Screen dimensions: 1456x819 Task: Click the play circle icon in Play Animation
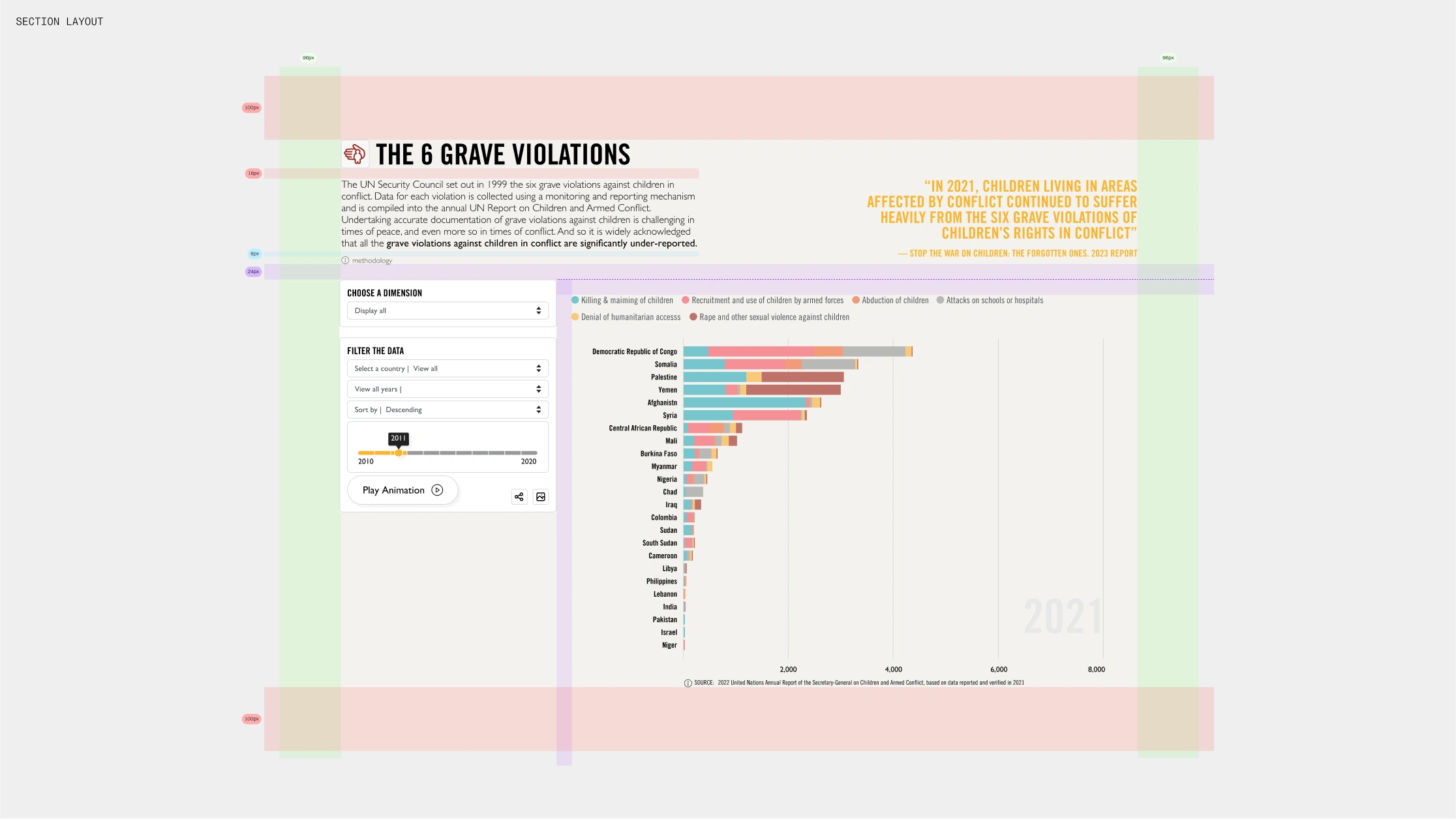tap(437, 490)
